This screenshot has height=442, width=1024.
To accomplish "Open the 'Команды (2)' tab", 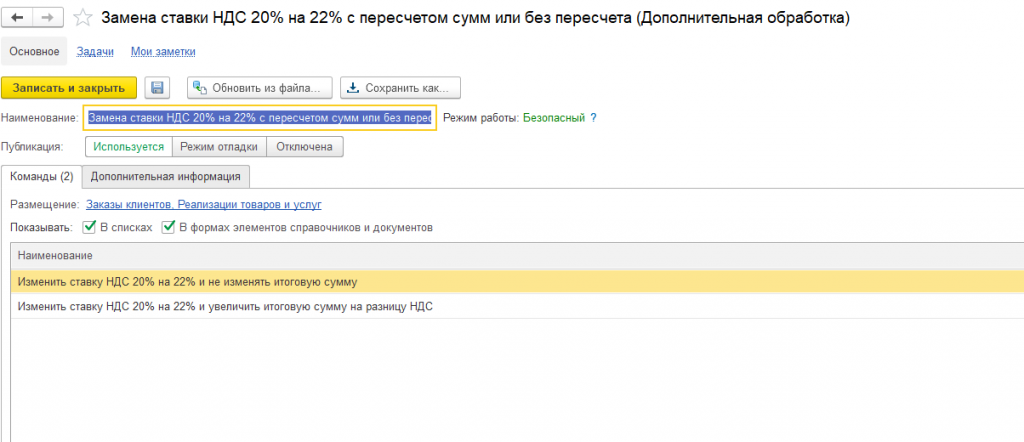I will coord(41,177).
